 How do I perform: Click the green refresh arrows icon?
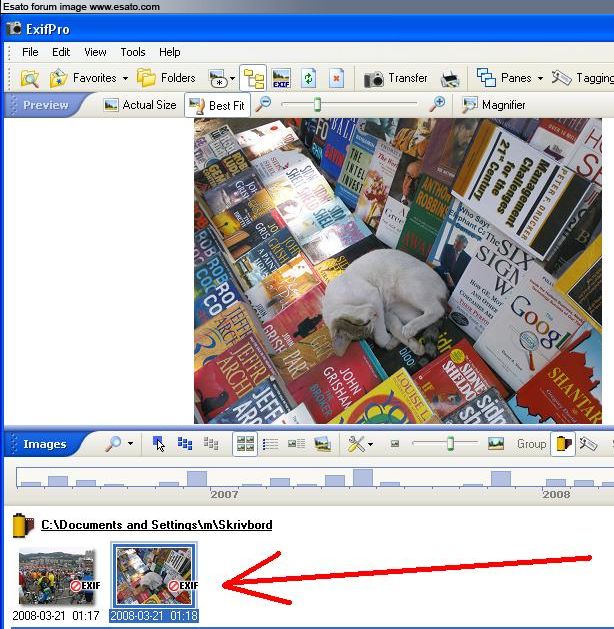(308, 78)
